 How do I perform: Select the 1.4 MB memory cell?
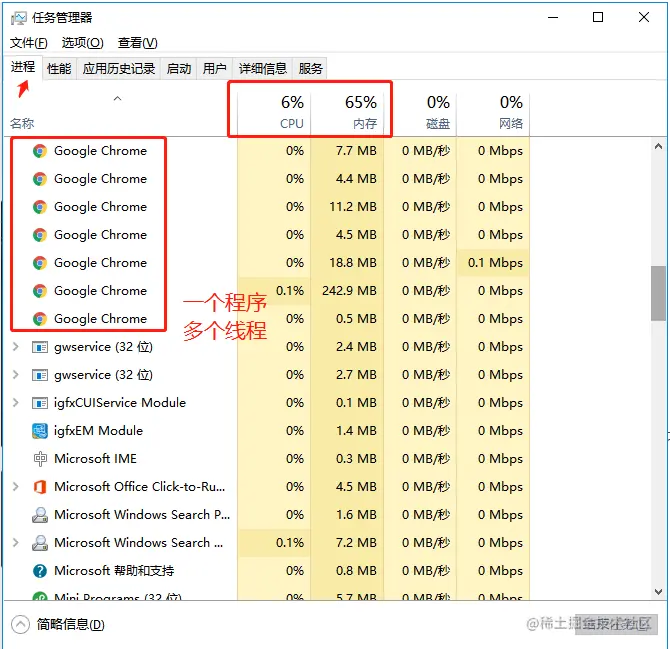347,431
